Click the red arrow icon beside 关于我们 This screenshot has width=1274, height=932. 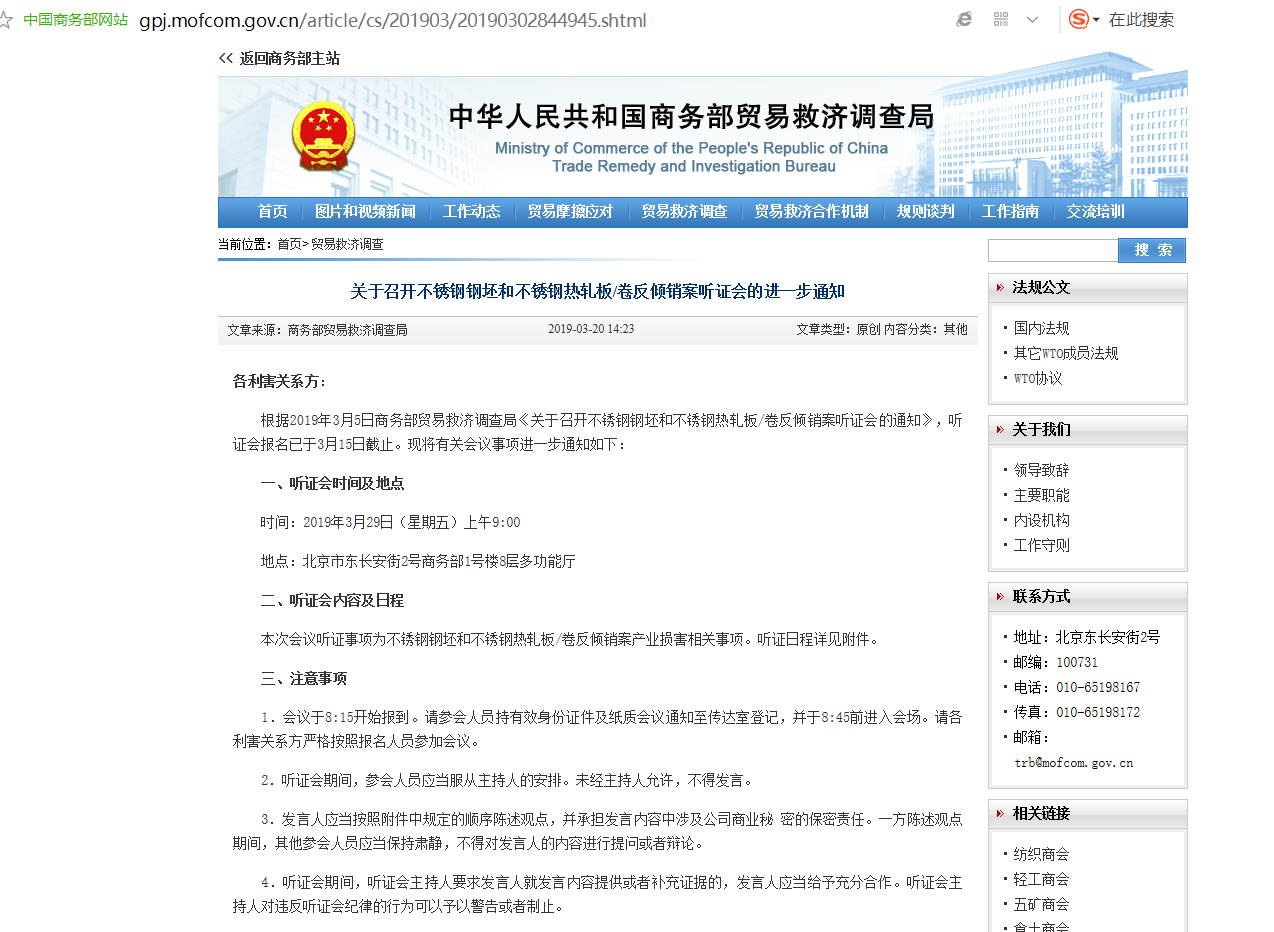(1000, 430)
